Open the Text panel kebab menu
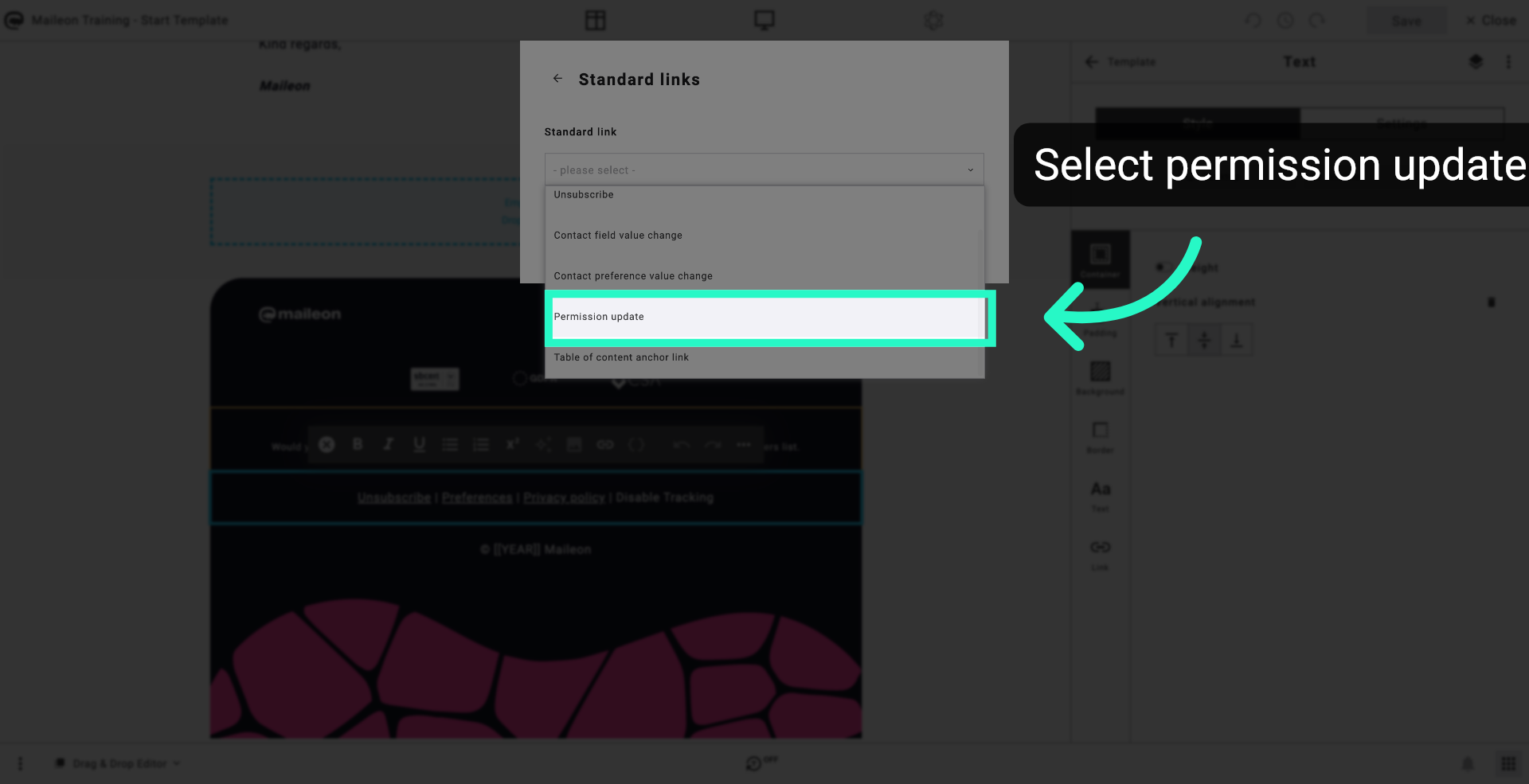 coord(1508,61)
